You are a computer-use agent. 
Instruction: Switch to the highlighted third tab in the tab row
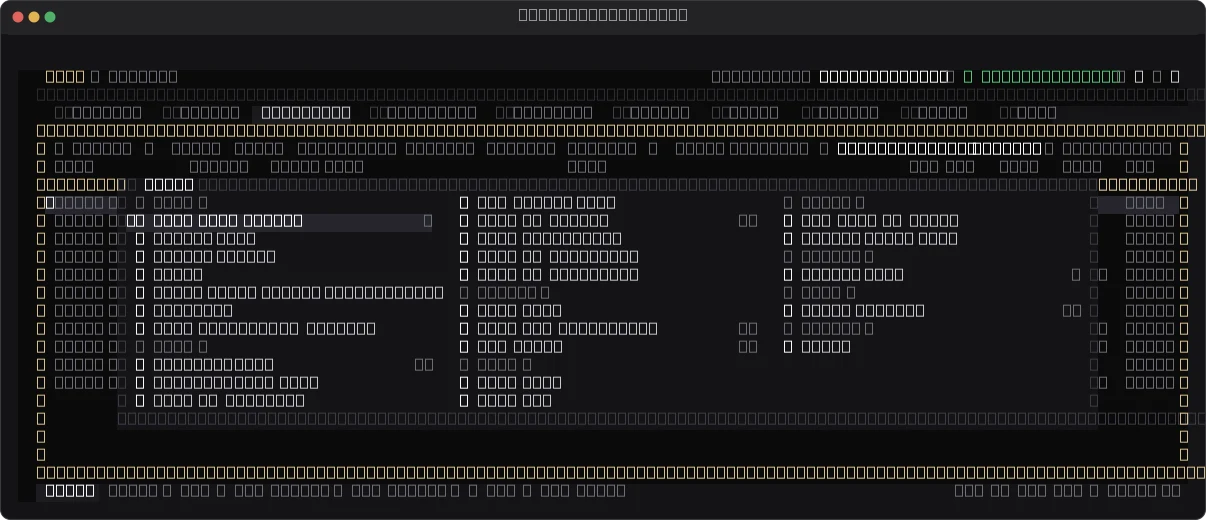pyautogui.click(x=306, y=112)
